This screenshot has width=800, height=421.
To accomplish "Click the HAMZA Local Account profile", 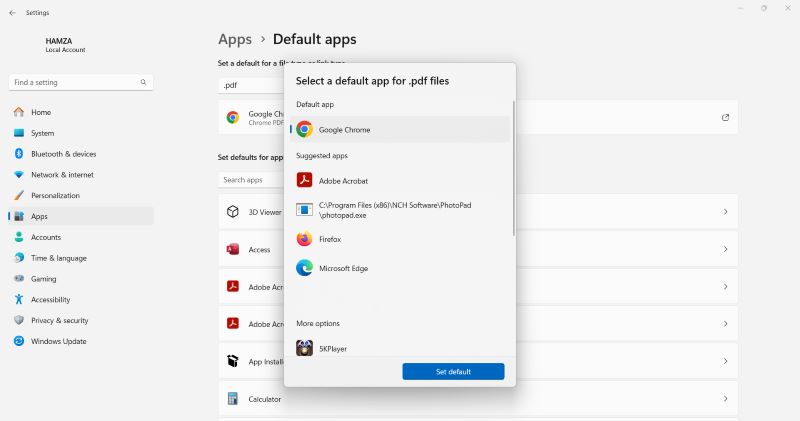I will [65, 45].
